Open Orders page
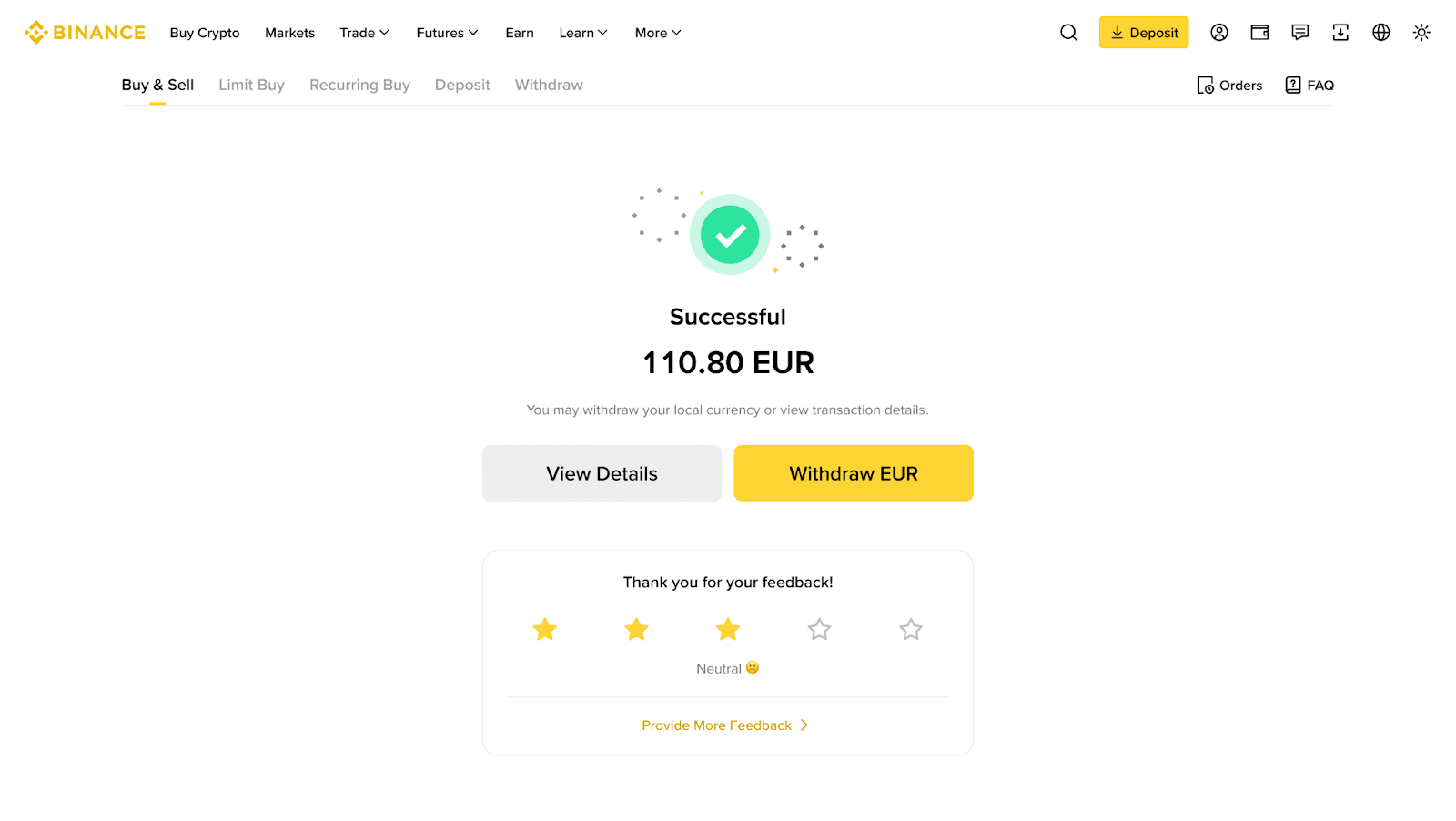Screen dimensions: 1456x821 click(1229, 86)
